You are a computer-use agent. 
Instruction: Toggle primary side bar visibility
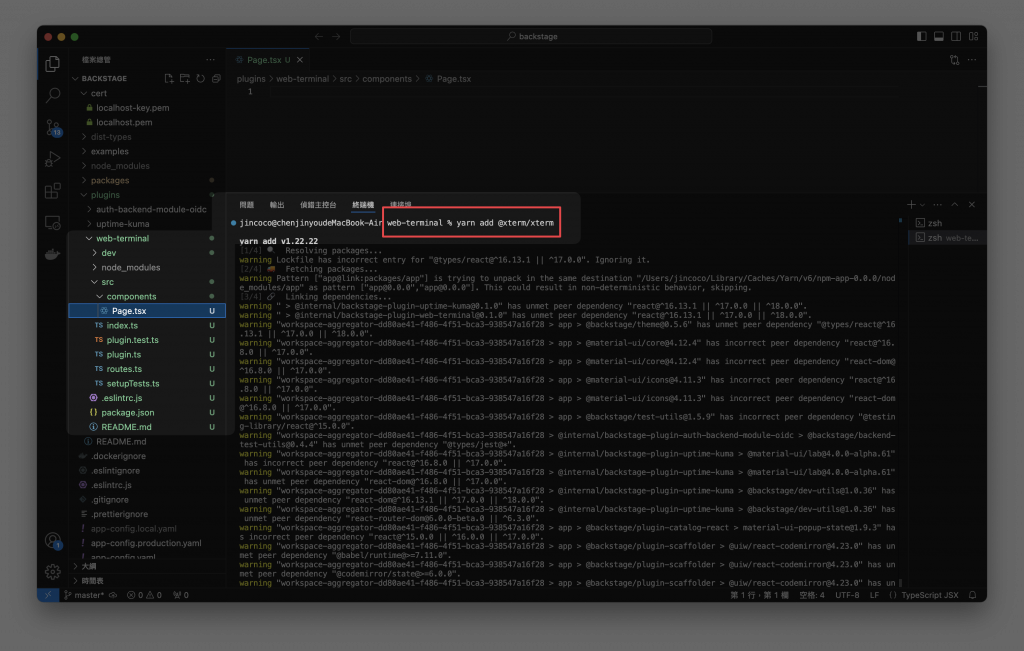(x=921, y=37)
